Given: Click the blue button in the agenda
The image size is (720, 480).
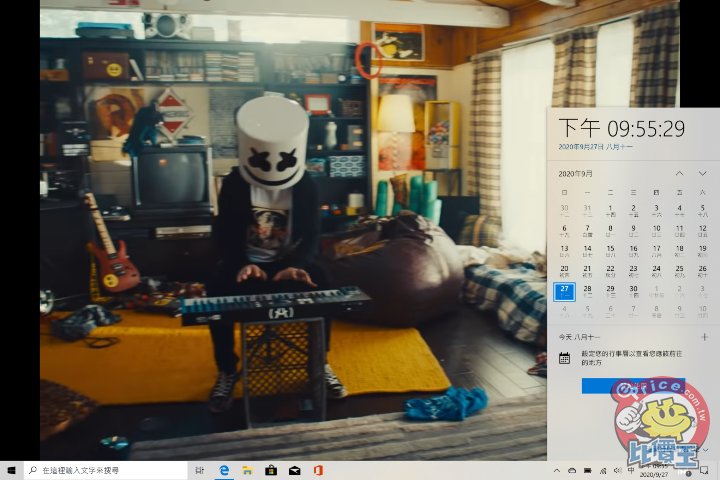Looking at the screenshot, I should (x=633, y=386).
